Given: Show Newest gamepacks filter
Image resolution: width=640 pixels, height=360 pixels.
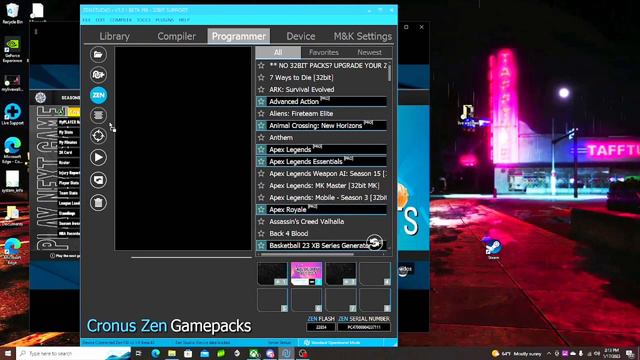Looking at the screenshot, I should 369,52.
